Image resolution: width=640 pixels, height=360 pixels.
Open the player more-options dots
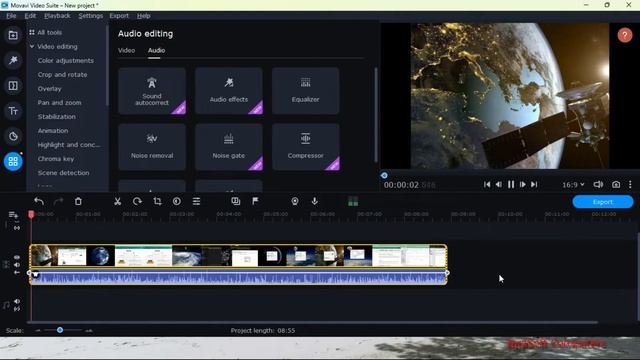pyautogui.click(x=630, y=184)
